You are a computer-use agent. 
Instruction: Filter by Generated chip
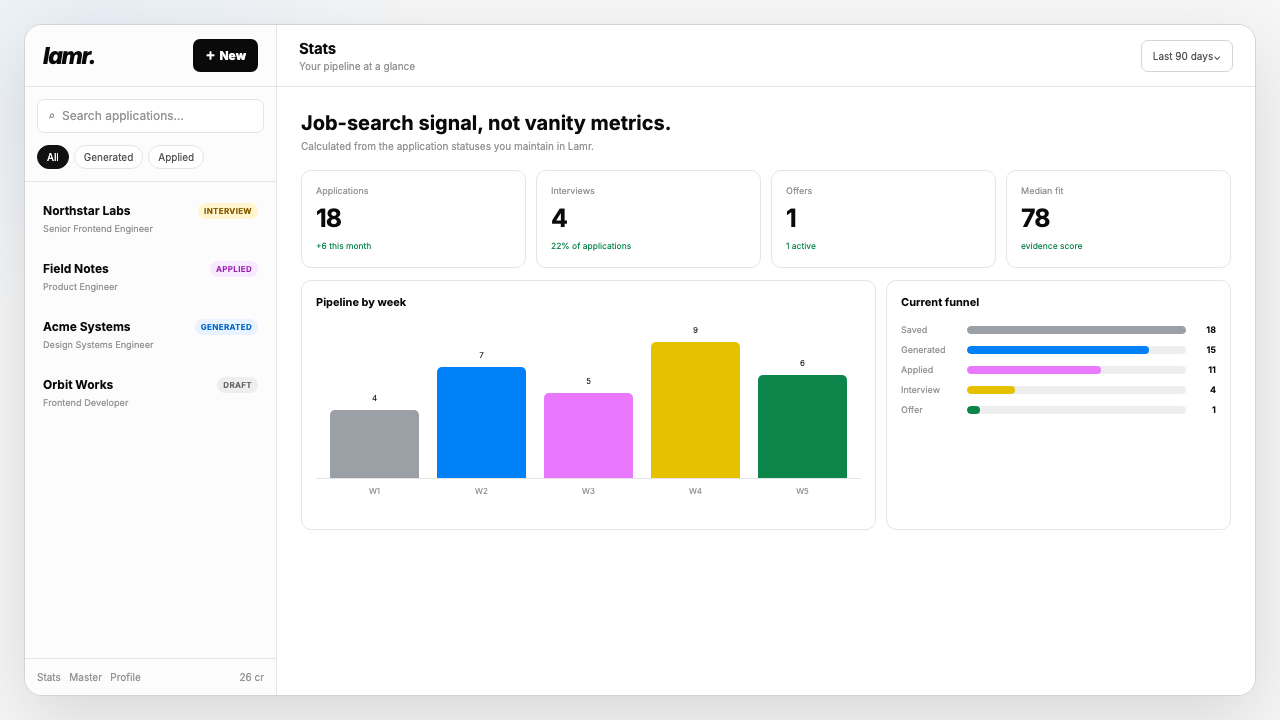(108, 157)
